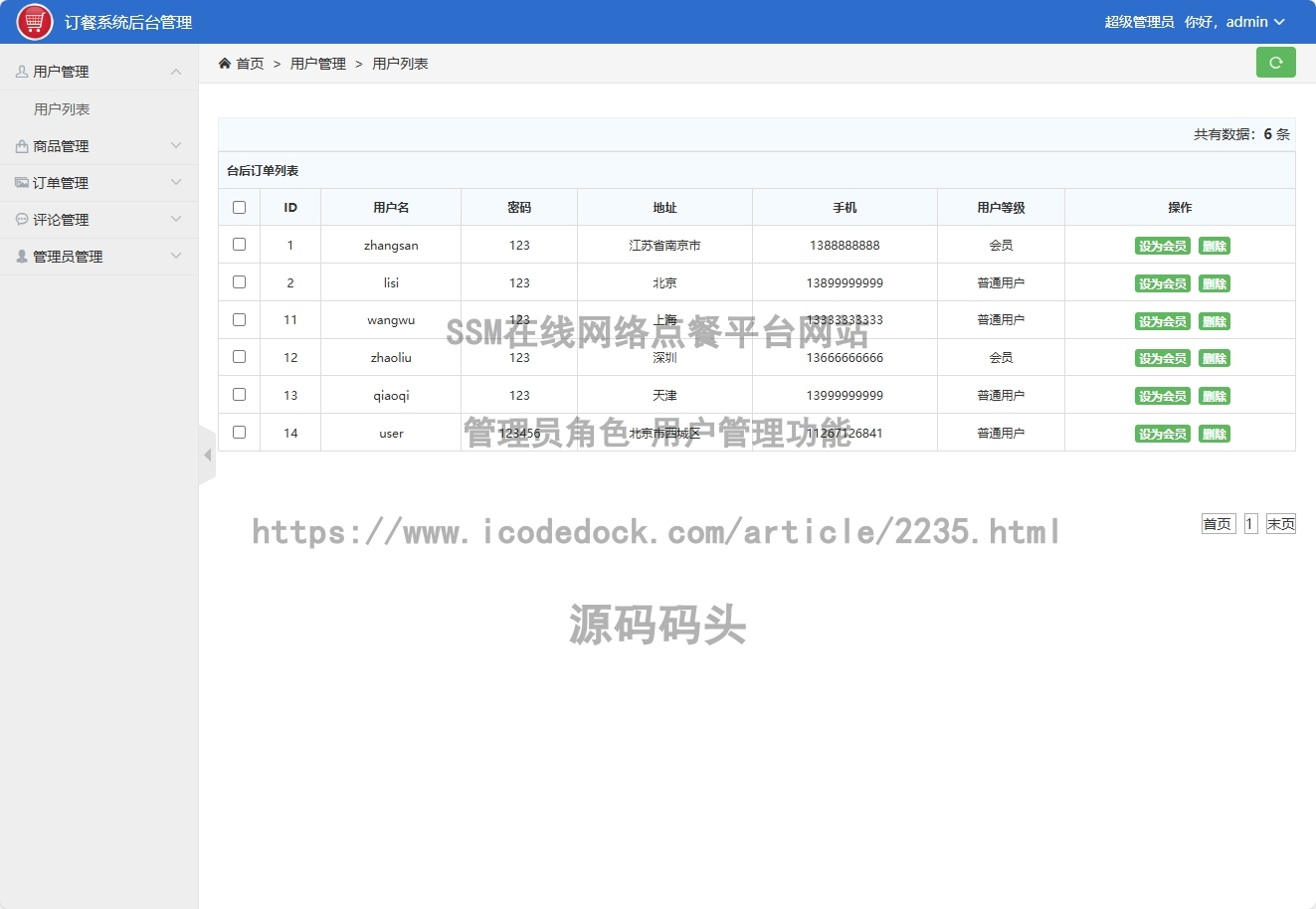The height and width of the screenshot is (909, 1316).
Task: Click the 用户名 column header
Action: point(391,208)
